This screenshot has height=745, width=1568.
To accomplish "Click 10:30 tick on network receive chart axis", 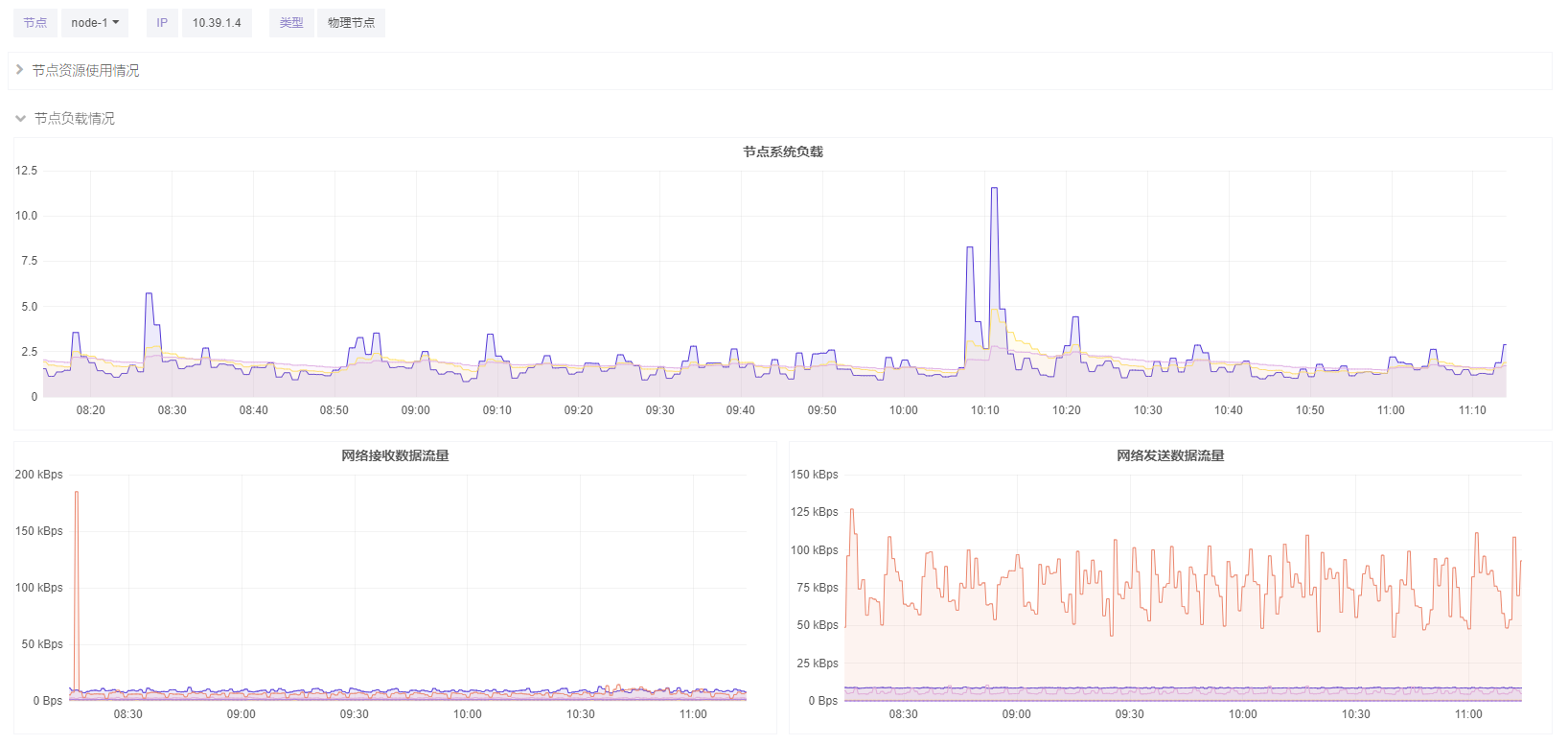I will tap(580, 714).
